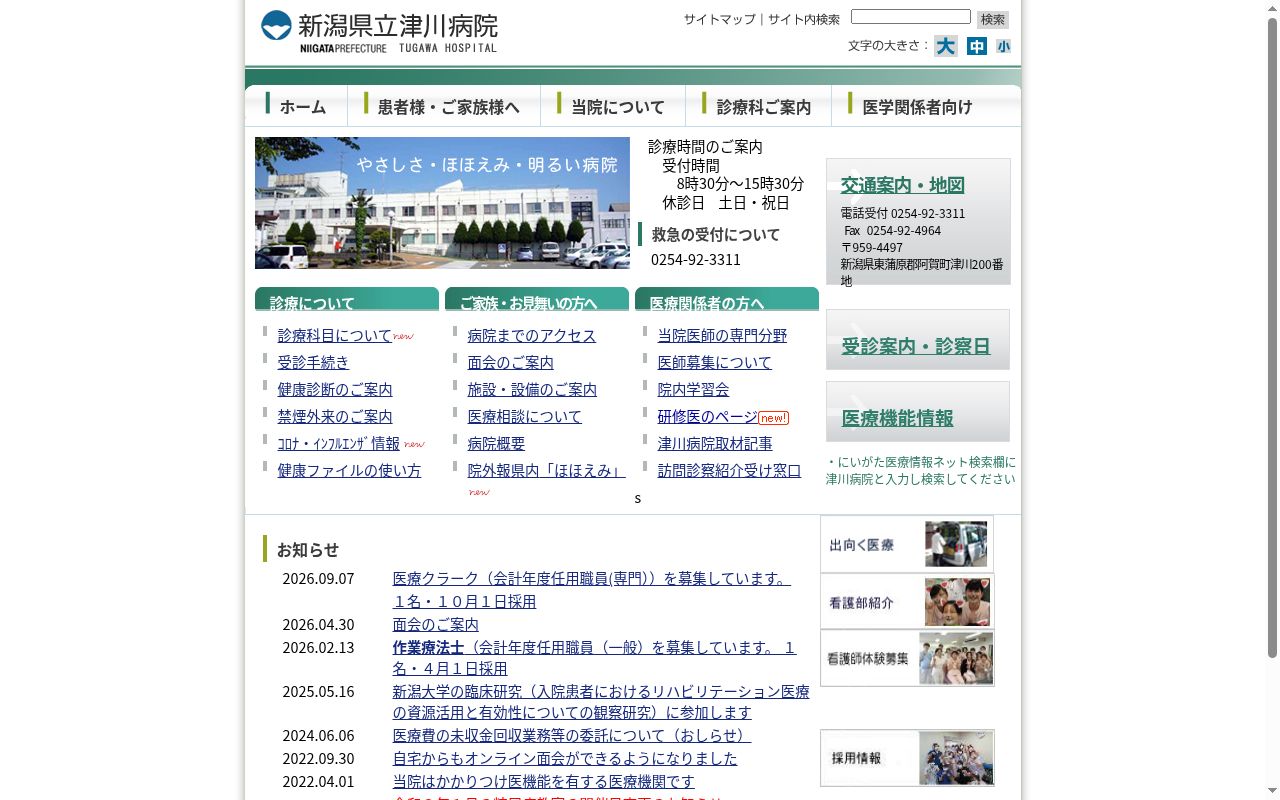This screenshot has width=1280, height=800.
Task: Open the サイトマップ link
Action: click(x=720, y=19)
